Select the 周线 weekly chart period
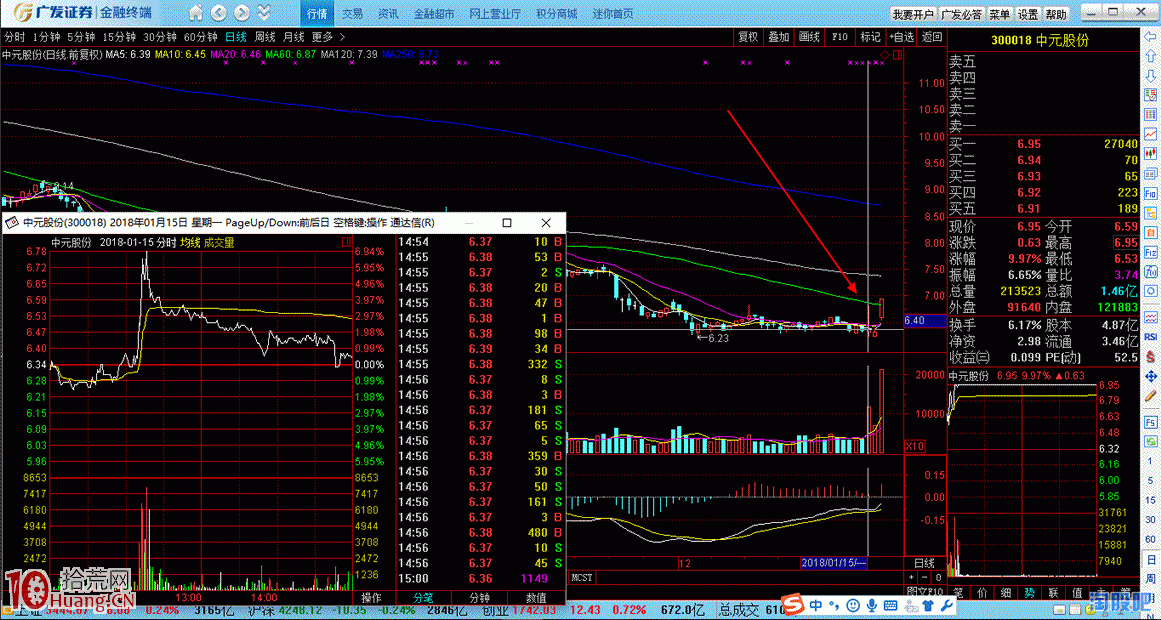The image size is (1161, 620). tap(265, 37)
